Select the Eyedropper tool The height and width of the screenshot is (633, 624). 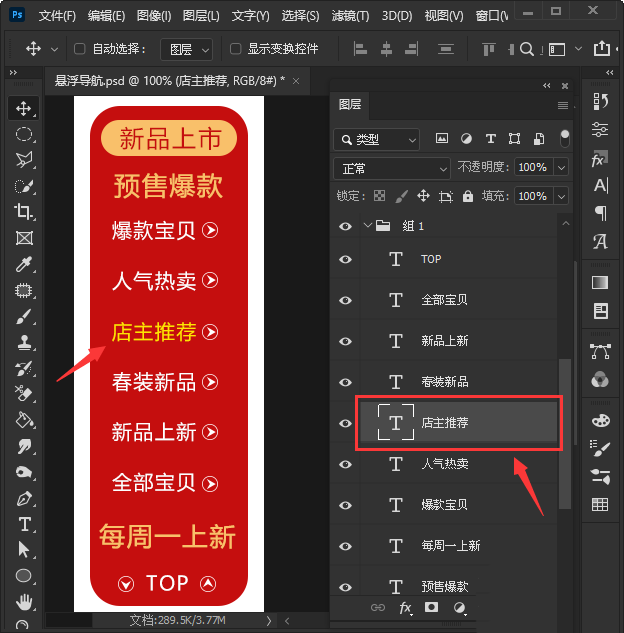coord(23,264)
